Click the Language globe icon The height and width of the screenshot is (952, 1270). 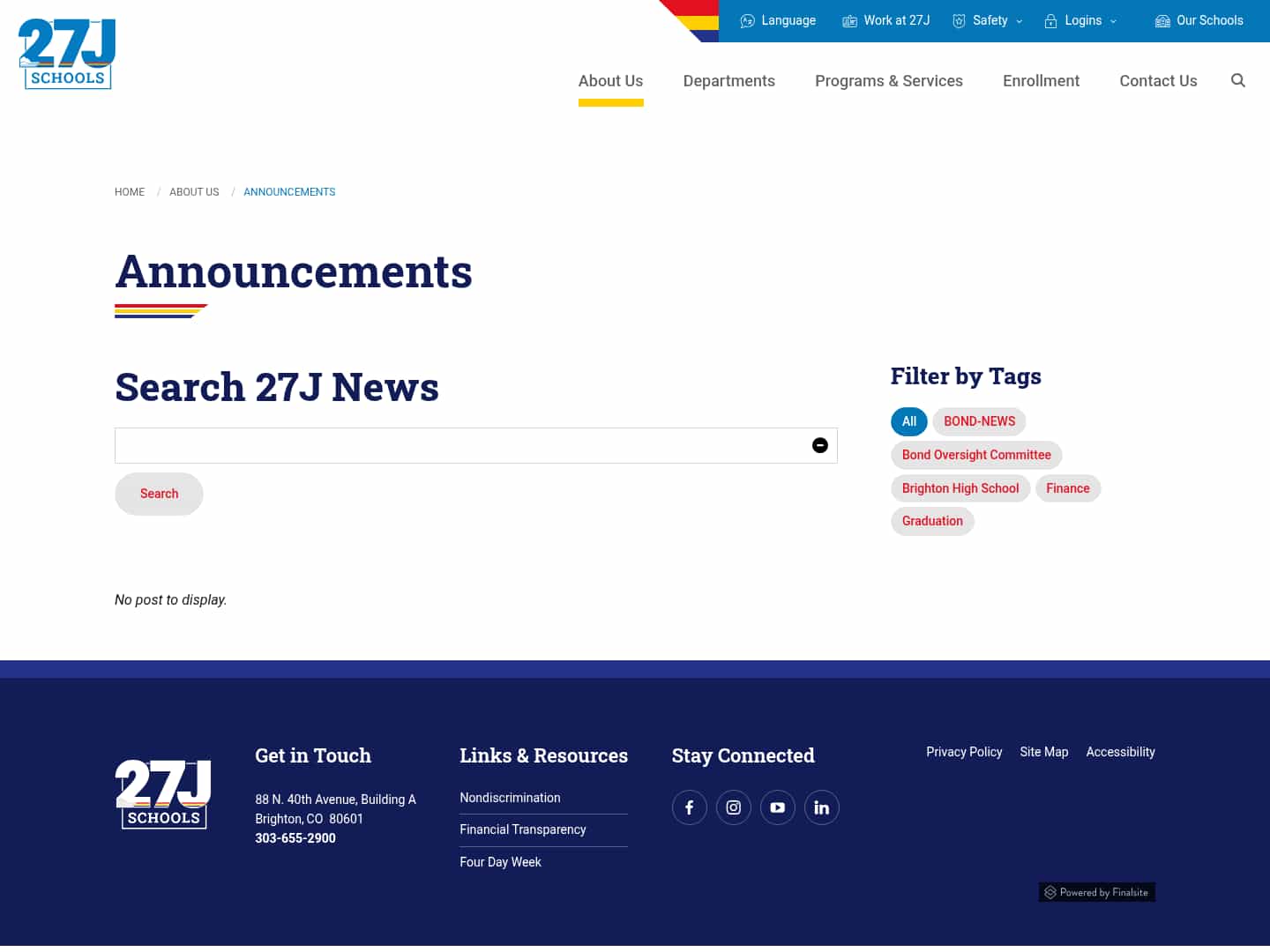click(x=748, y=20)
